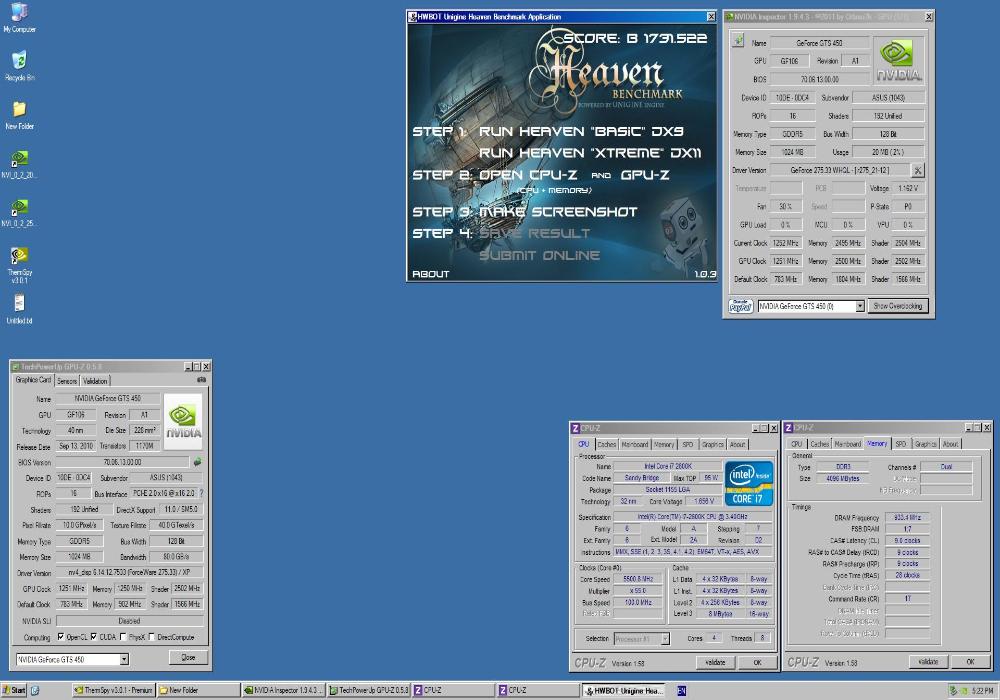
Task: Click the Close button in GPU-Z
Action: point(188,657)
